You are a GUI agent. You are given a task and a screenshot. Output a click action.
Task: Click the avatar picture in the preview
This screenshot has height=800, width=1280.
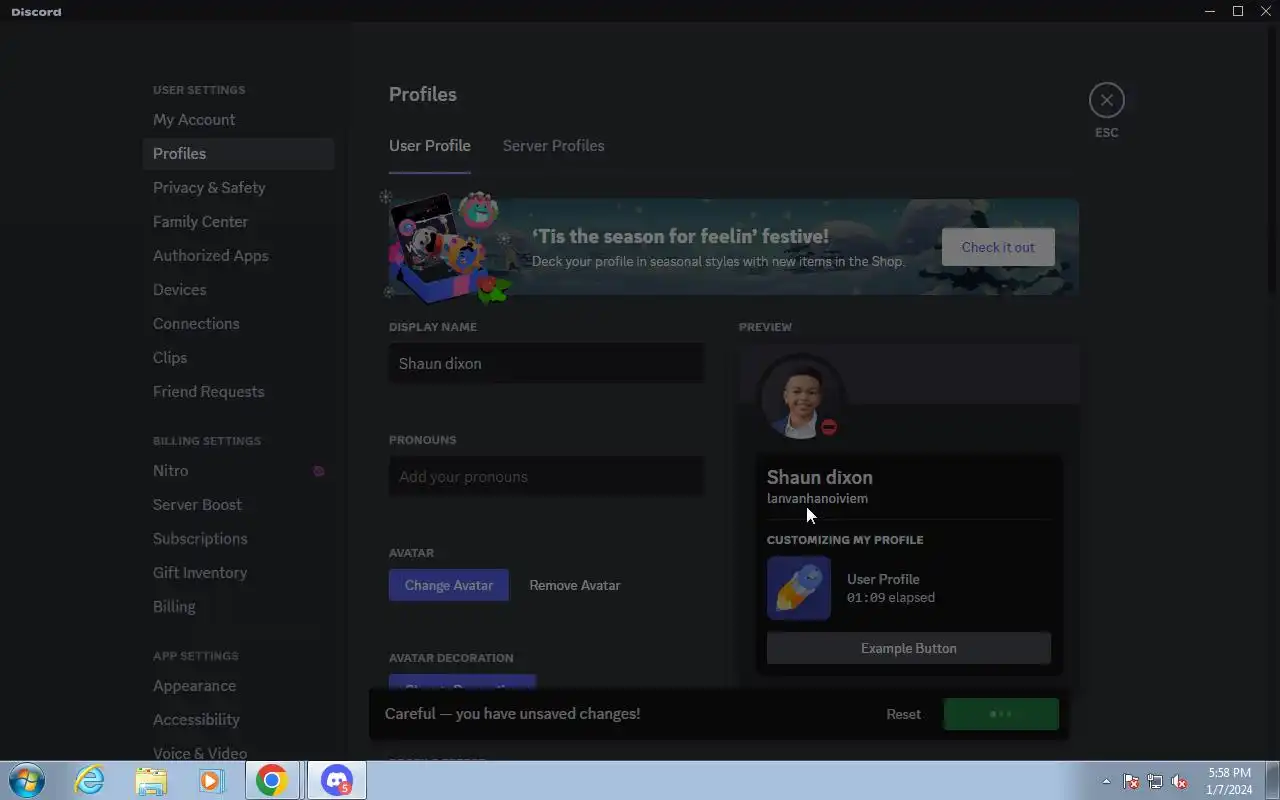tap(800, 398)
